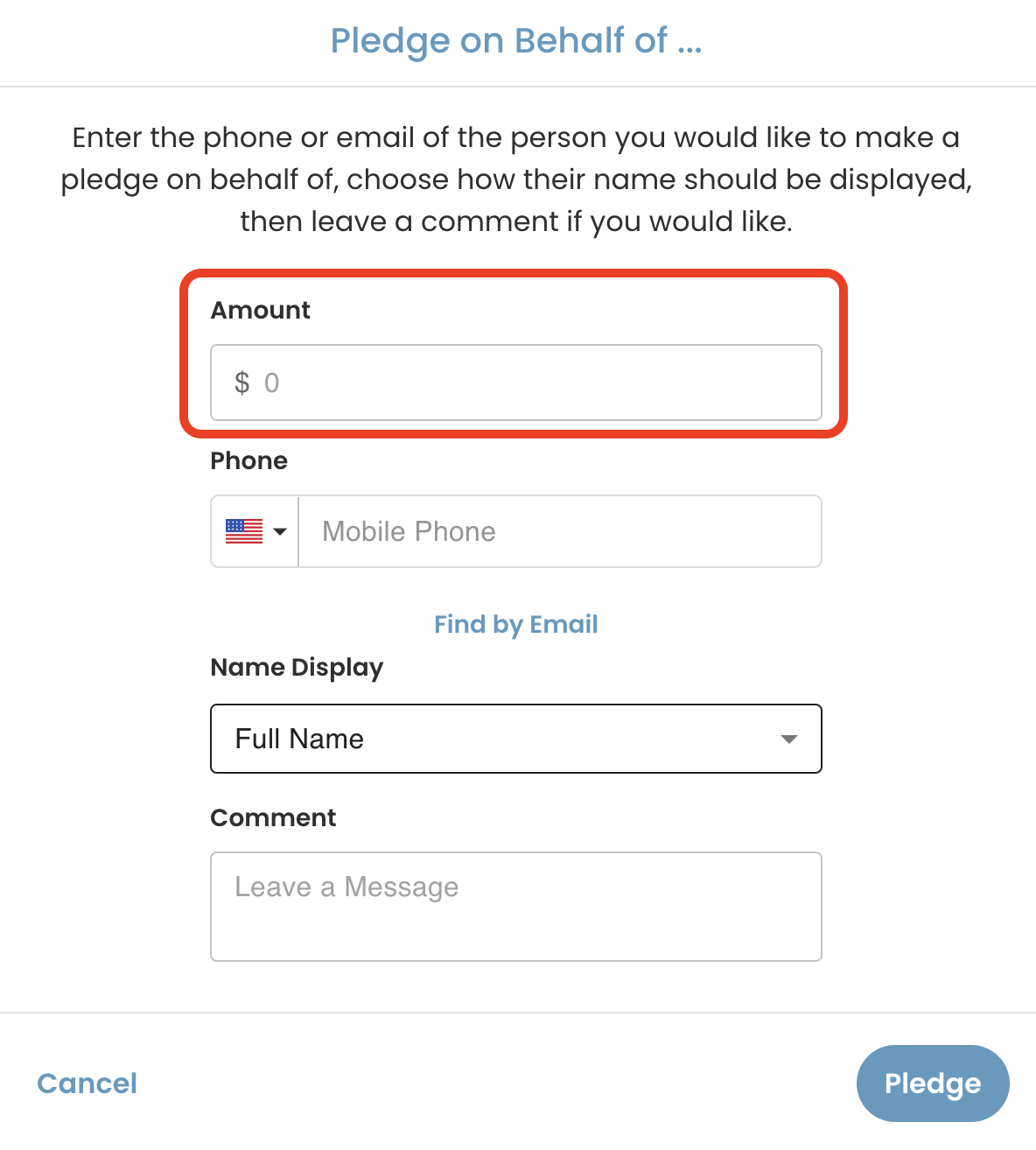The height and width of the screenshot is (1150, 1036).
Task: Click the dollar sign in Amount field
Action: [242, 382]
